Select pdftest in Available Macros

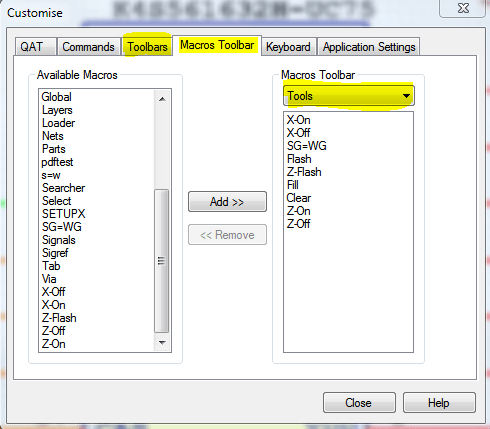click(57, 162)
